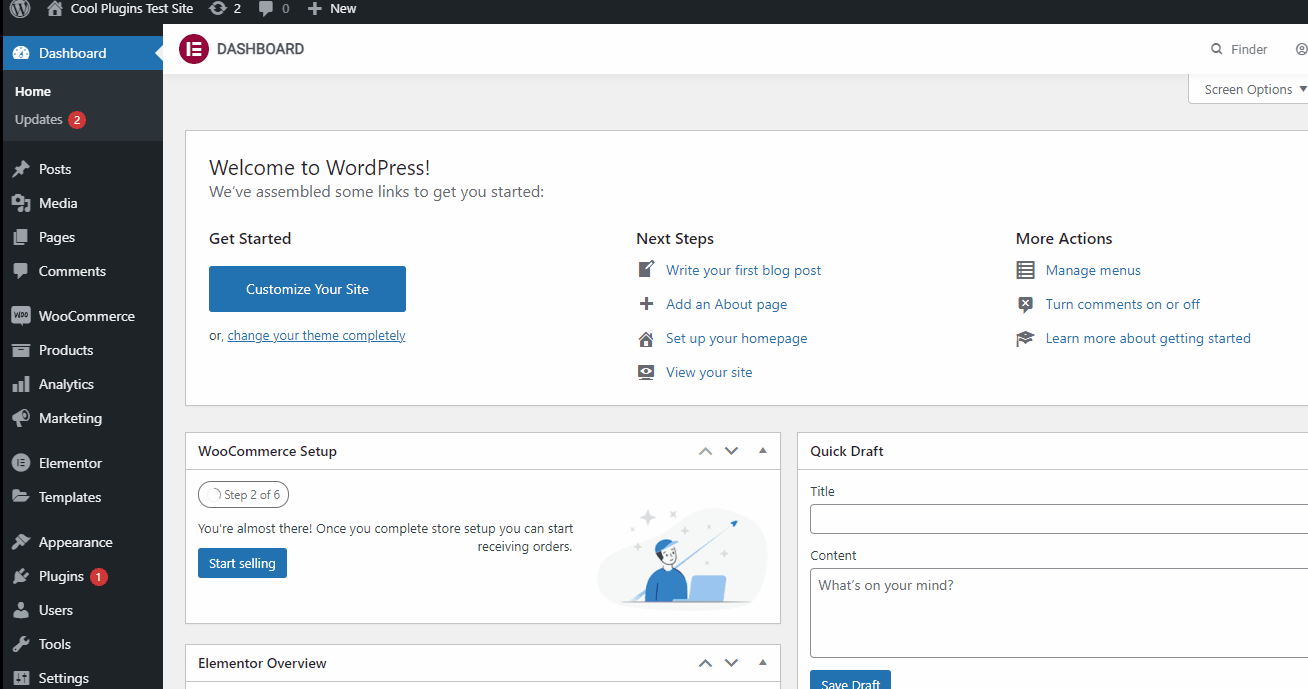The height and width of the screenshot is (689, 1308).
Task: Open the Manage menus link
Action: [1093, 270]
